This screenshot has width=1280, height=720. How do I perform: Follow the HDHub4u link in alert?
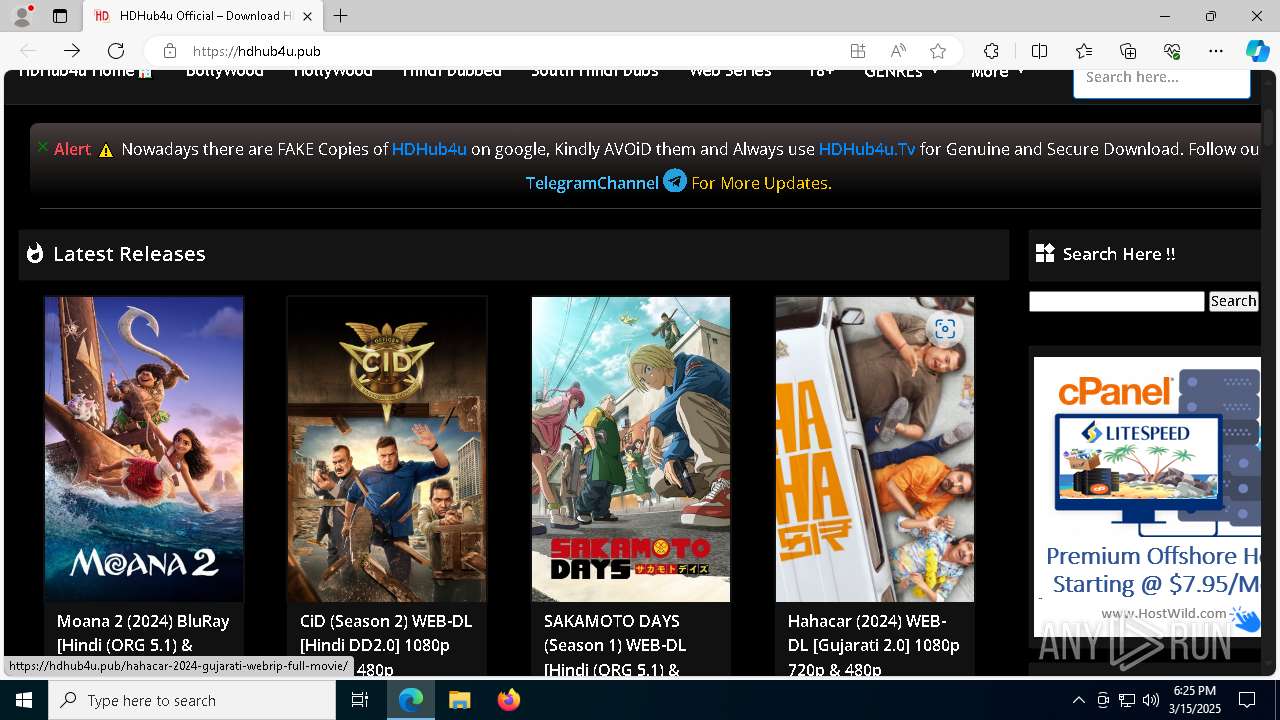coord(429,149)
